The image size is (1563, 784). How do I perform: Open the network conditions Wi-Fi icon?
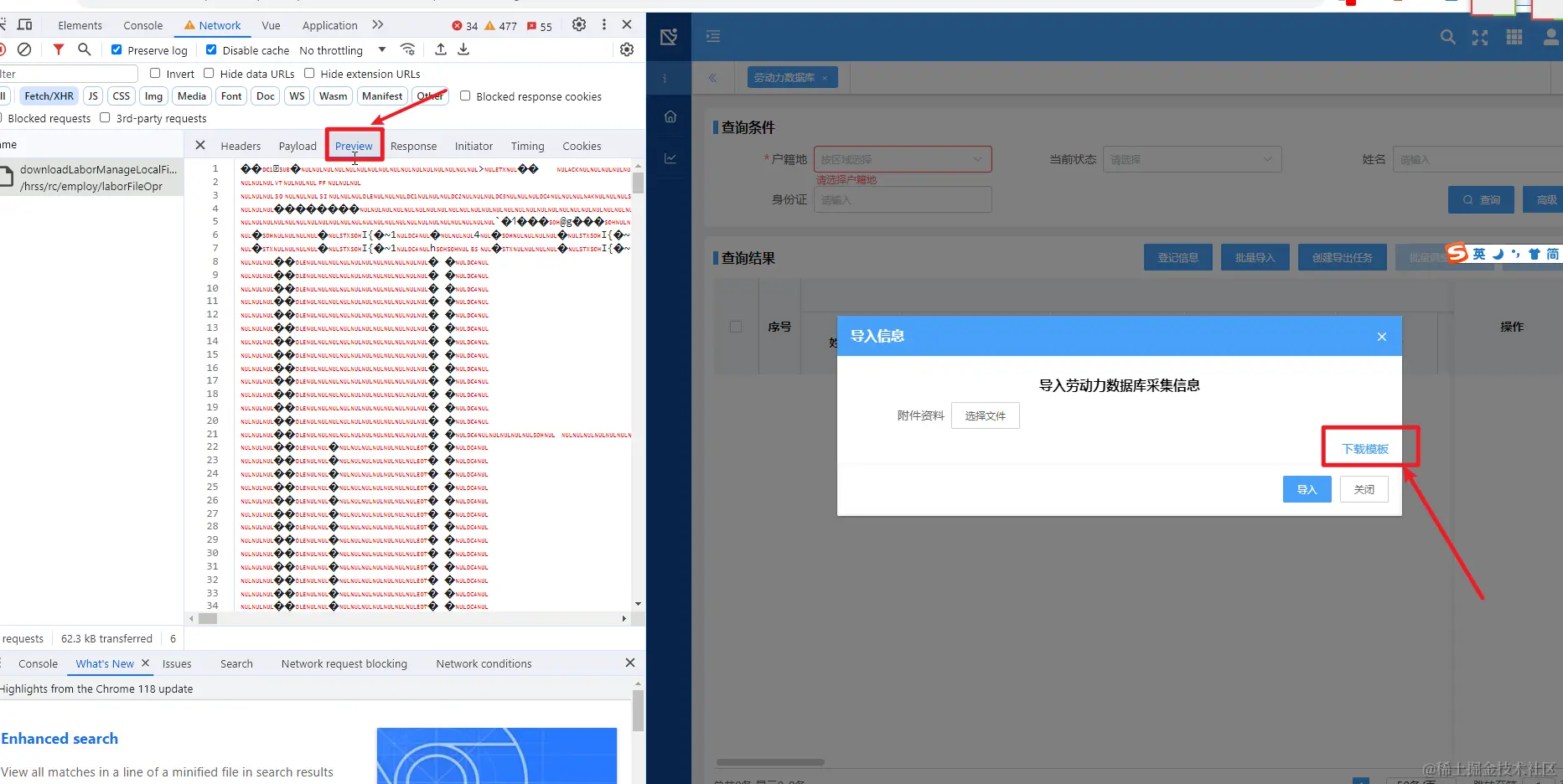click(408, 50)
